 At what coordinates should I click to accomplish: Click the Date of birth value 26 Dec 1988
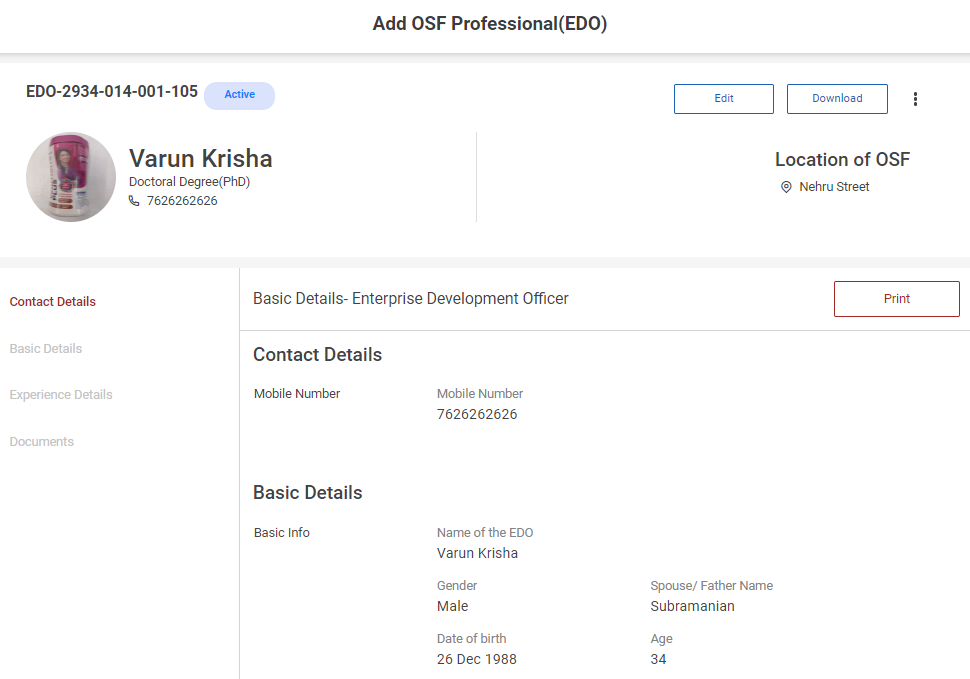tap(477, 659)
